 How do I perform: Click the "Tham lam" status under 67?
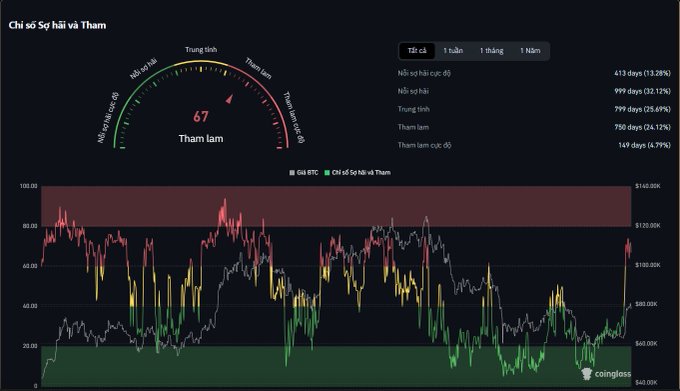coord(201,139)
